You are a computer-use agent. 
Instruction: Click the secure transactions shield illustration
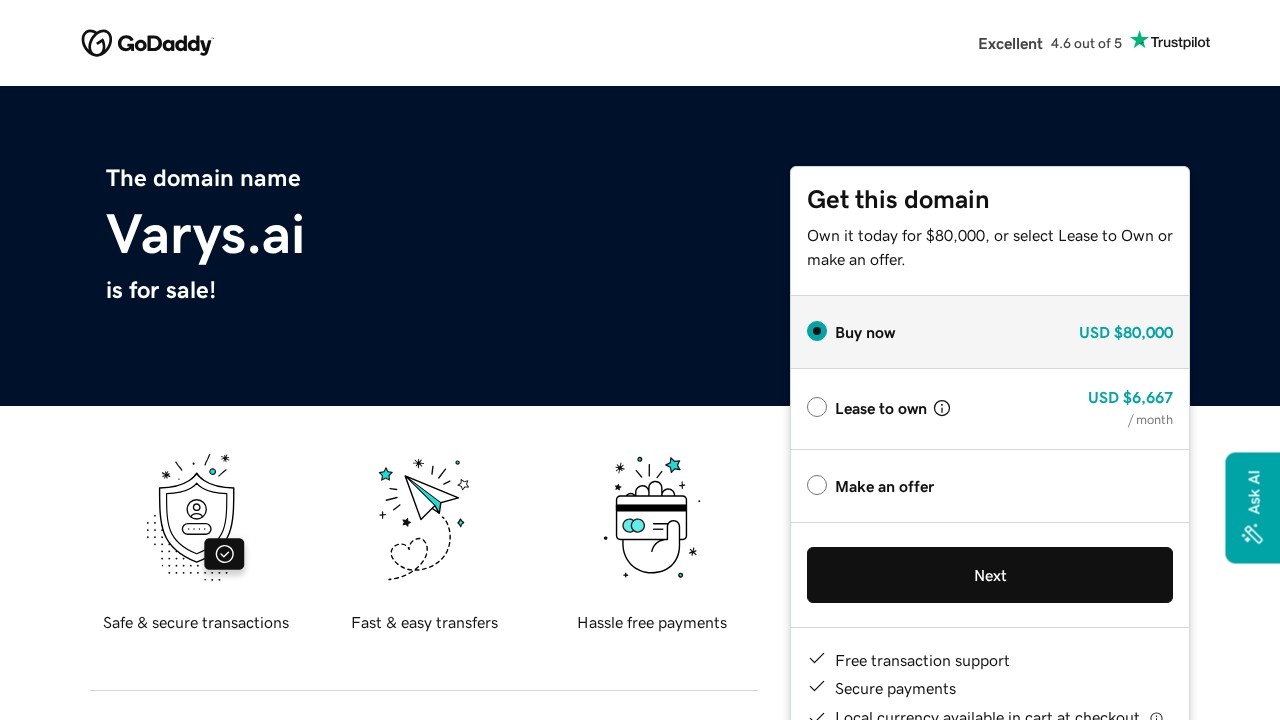coord(196,517)
